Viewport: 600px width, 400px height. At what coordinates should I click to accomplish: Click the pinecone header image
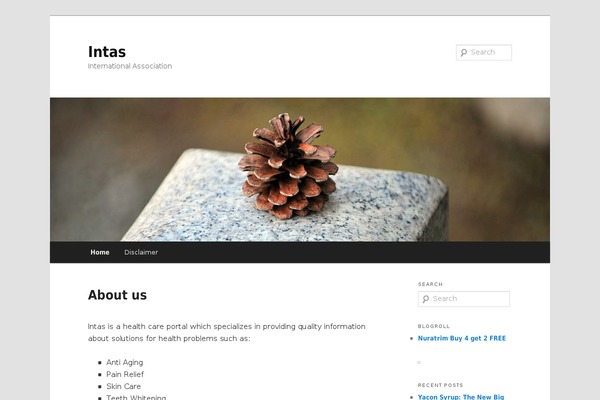point(300,170)
